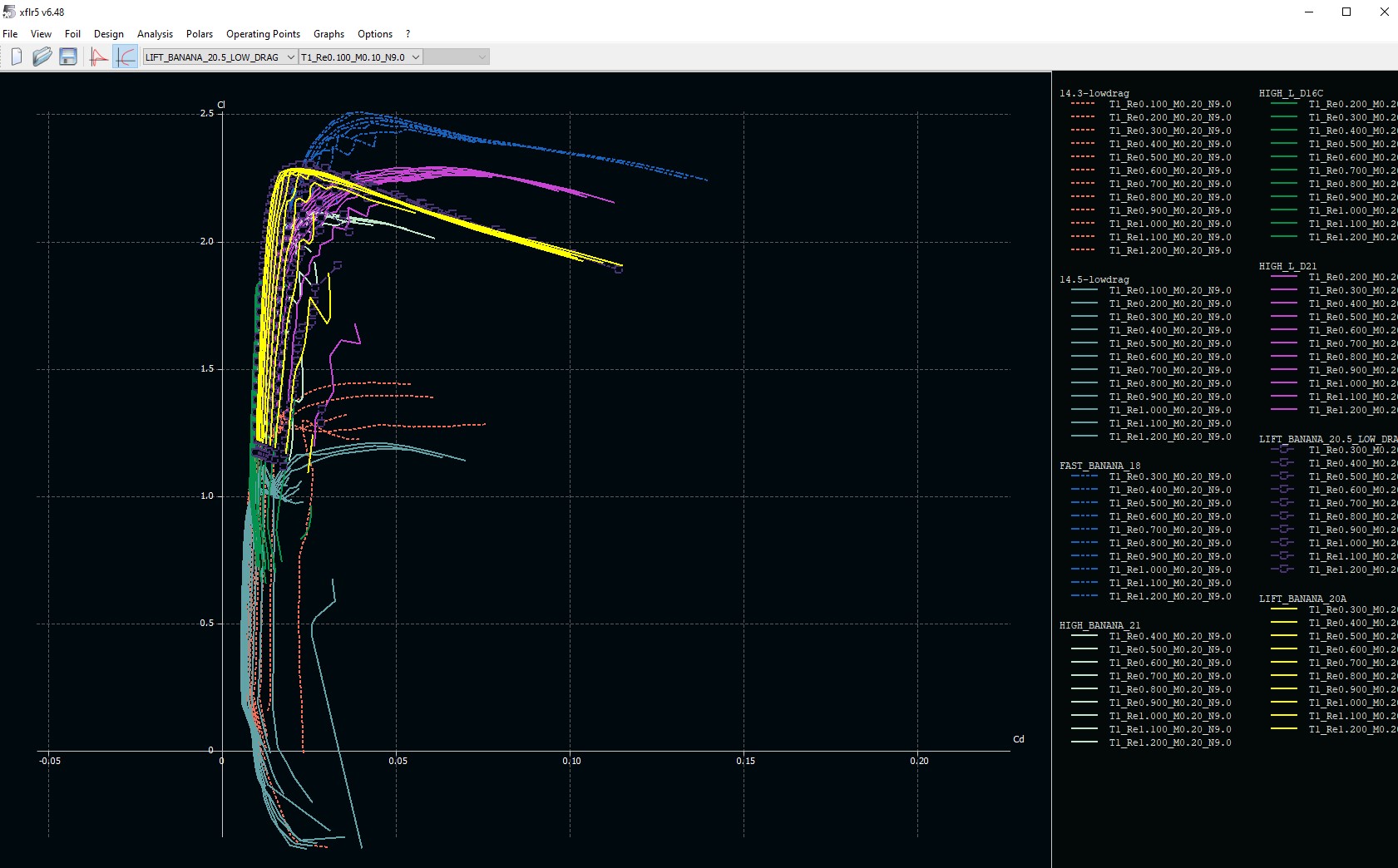Open the Analysis menu
The width and height of the screenshot is (1398, 868).
[155, 34]
